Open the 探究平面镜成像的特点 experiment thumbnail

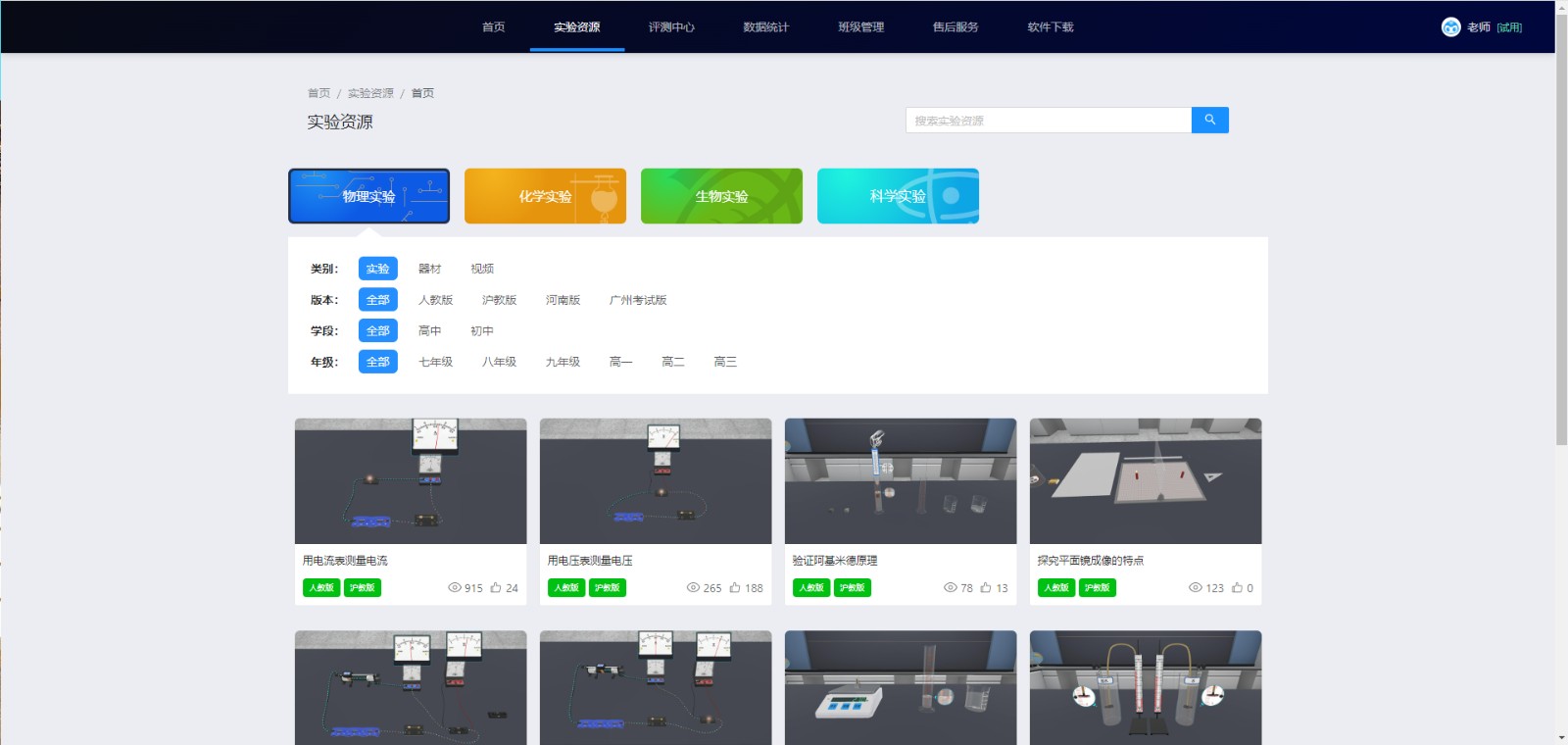click(x=1145, y=481)
